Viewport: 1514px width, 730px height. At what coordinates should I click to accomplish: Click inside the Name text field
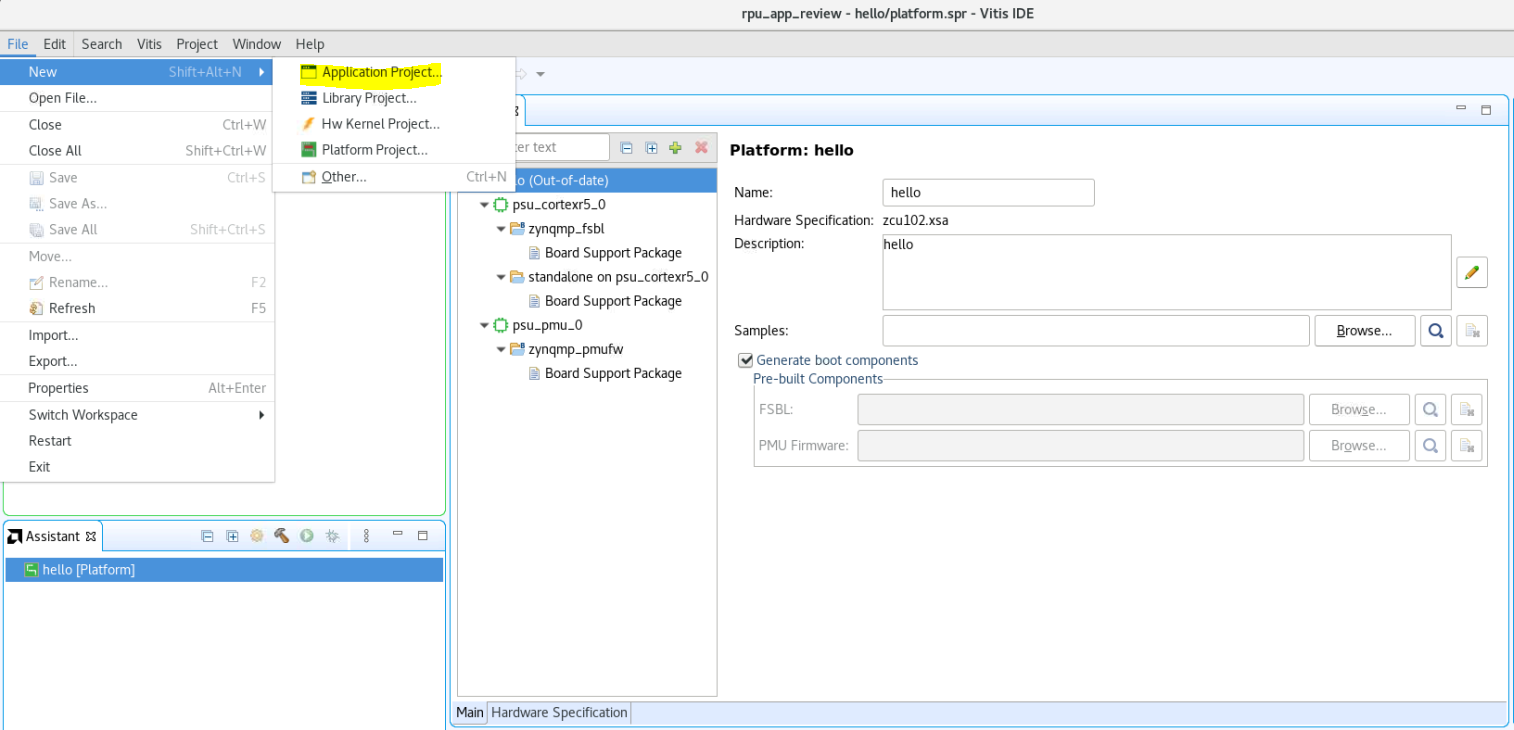988,192
